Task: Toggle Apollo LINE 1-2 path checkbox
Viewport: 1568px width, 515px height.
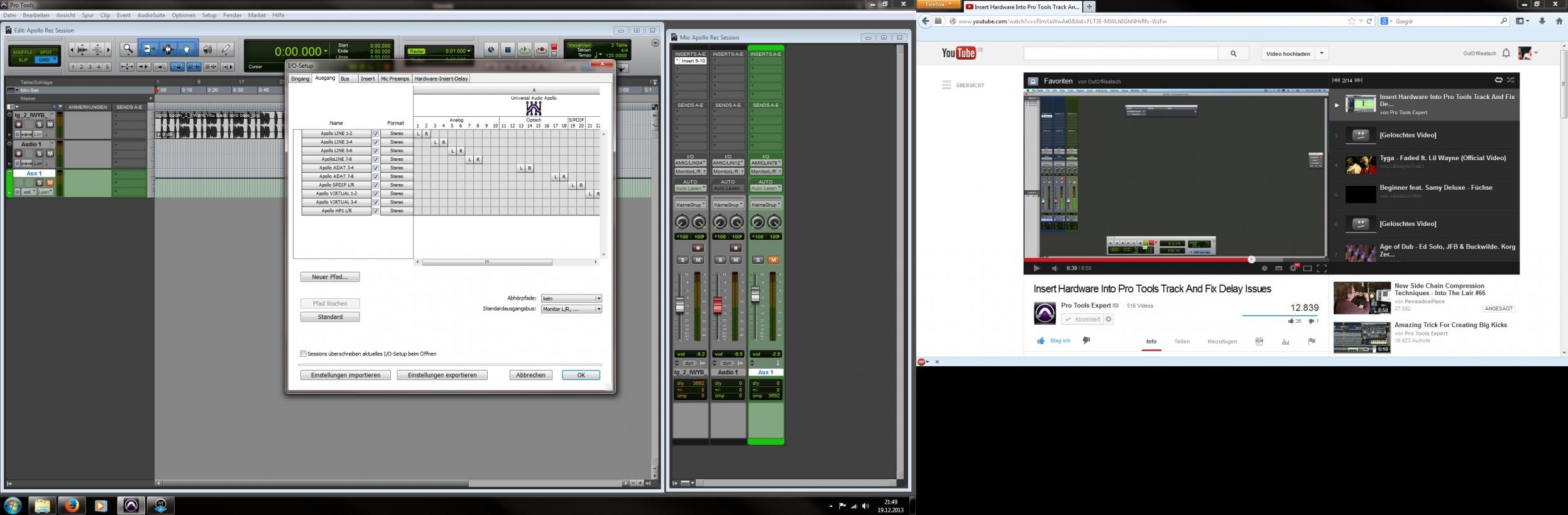Action: coord(376,134)
